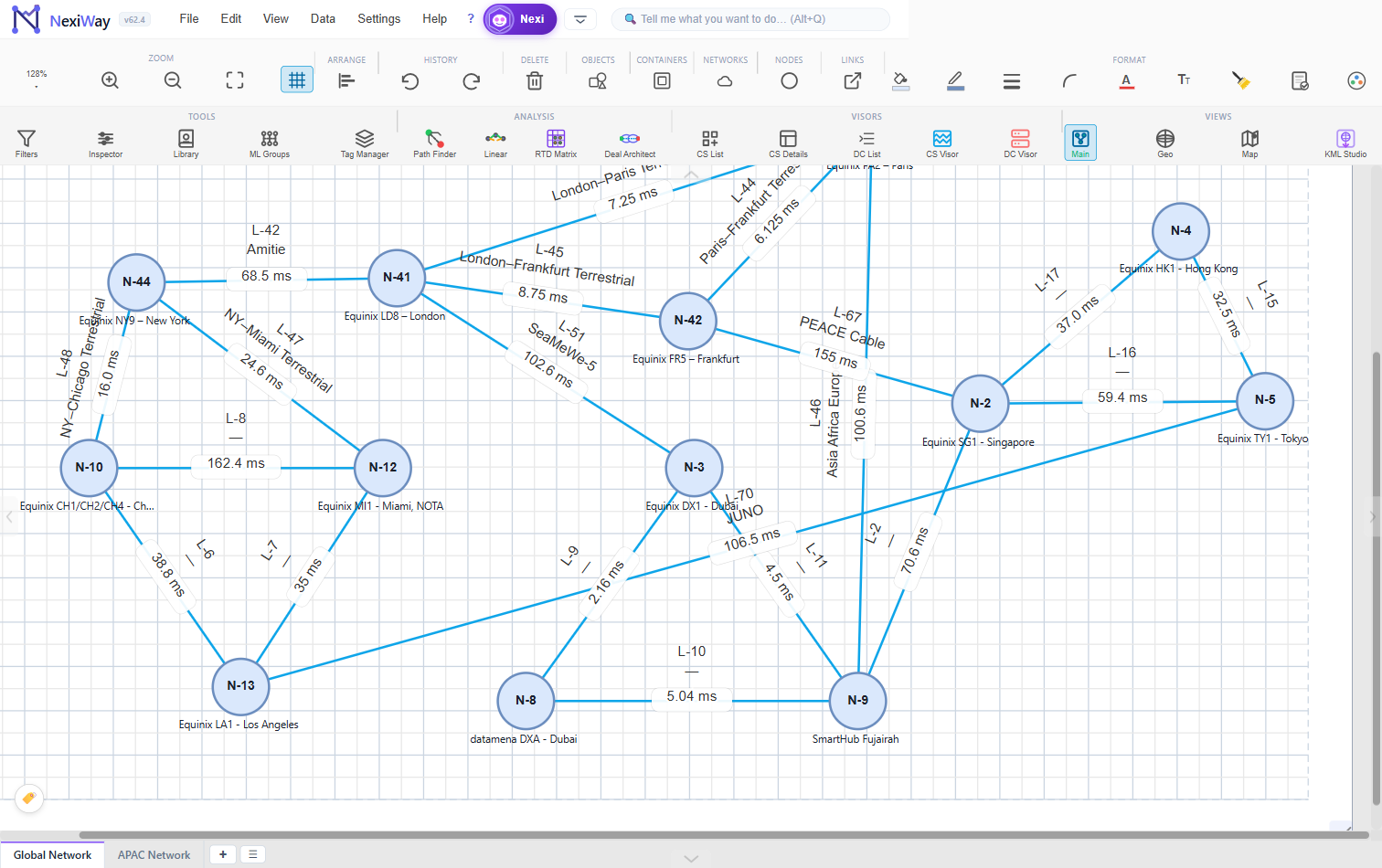Open the color theme palette icon
This screenshot has width=1382, height=868.
(1356, 80)
